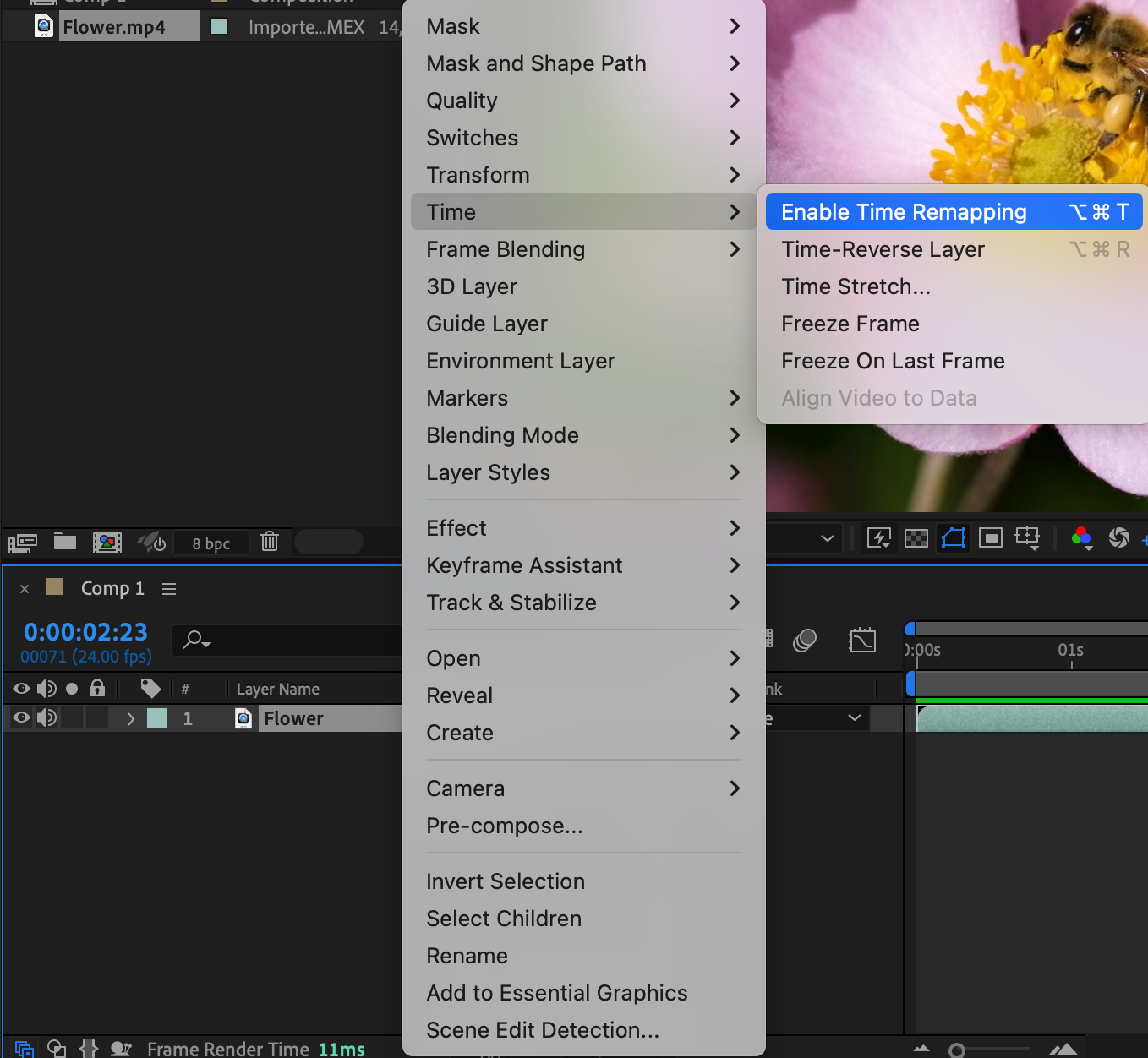The height and width of the screenshot is (1058, 1148).
Task: Create a new folder in Project panel
Action: pos(65,542)
